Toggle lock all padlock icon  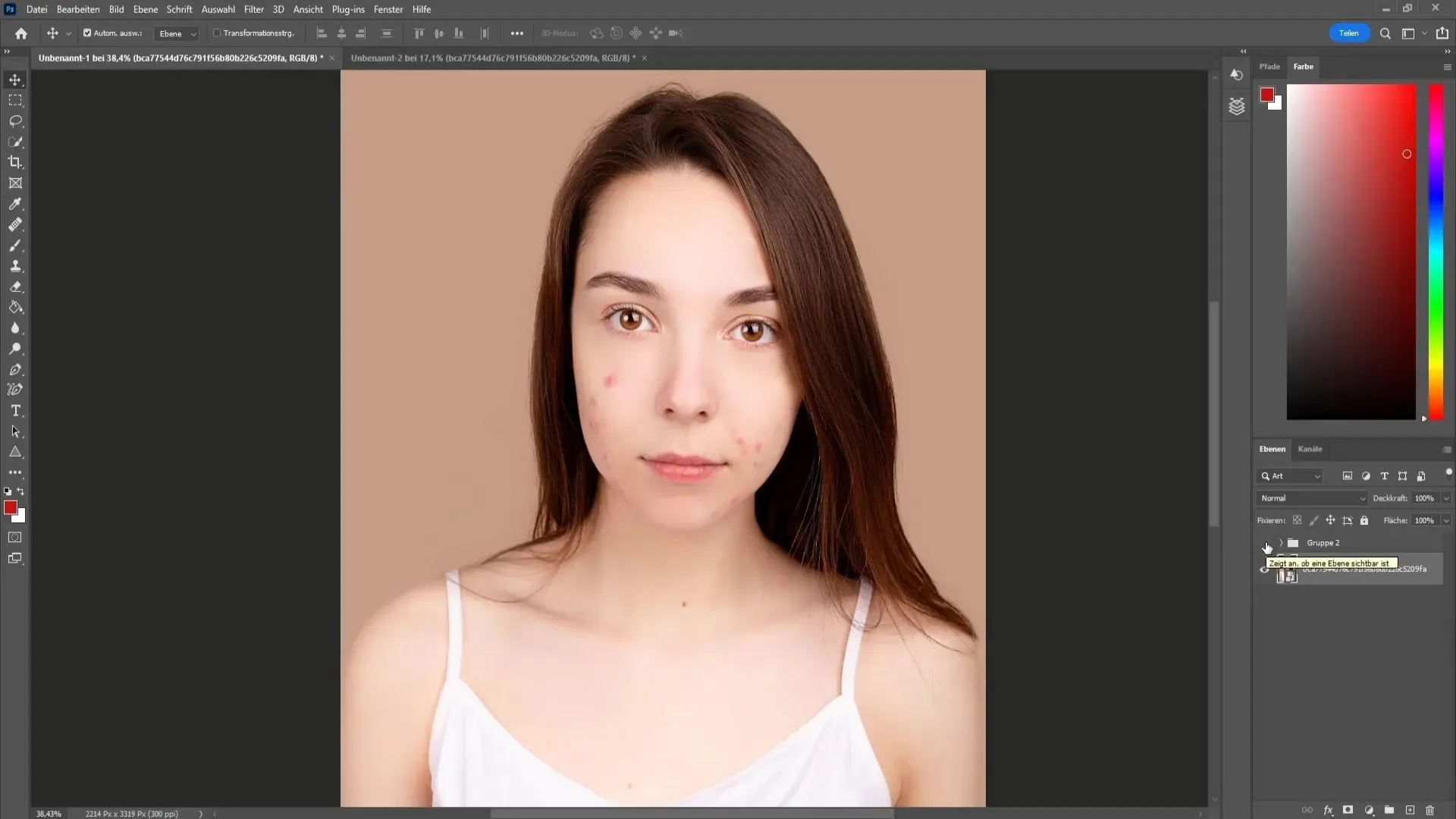(1364, 520)
